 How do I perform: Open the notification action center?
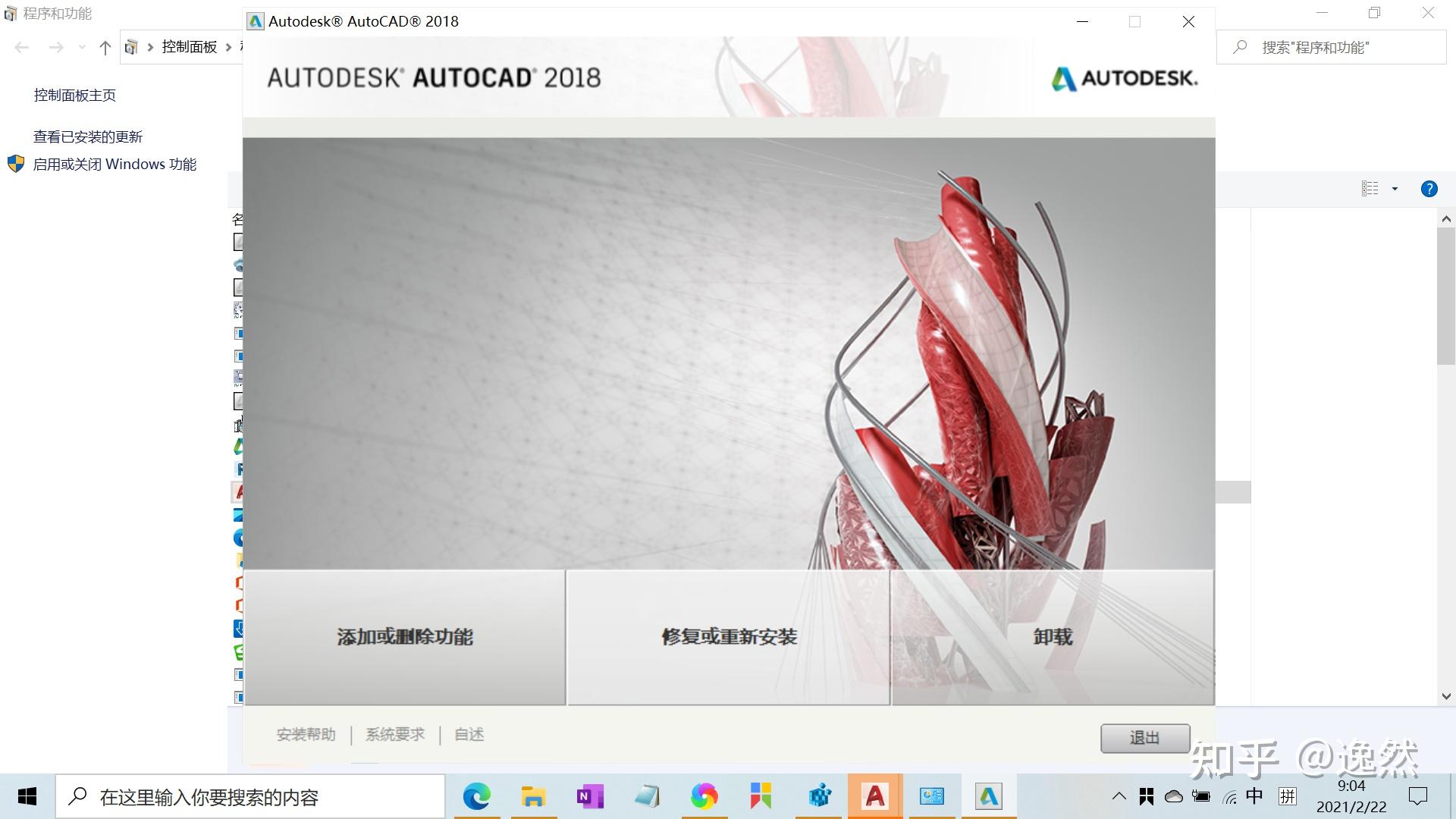click(x=1418, y=796)
